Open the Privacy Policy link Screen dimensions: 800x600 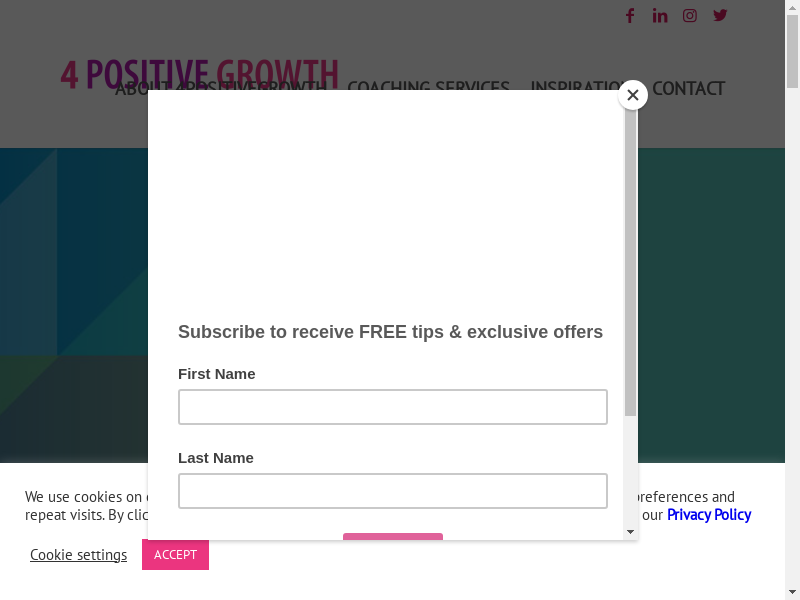coord(708,515)
